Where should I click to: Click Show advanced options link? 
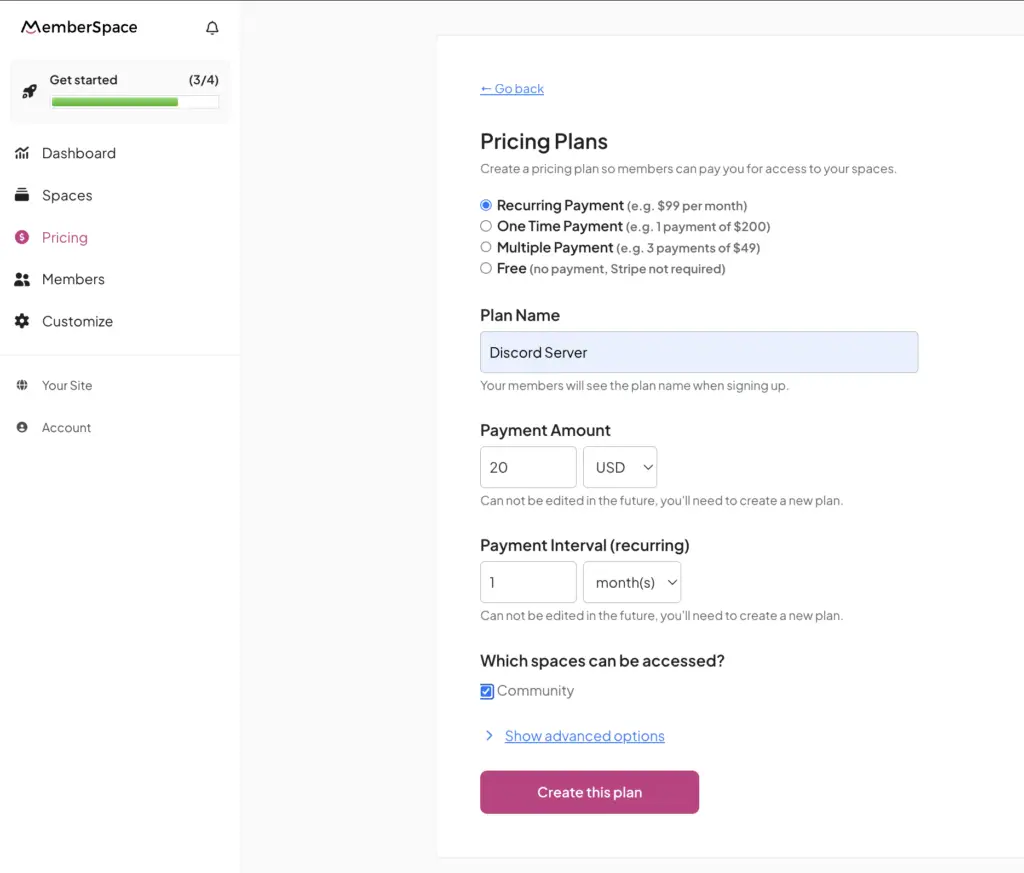584,736
